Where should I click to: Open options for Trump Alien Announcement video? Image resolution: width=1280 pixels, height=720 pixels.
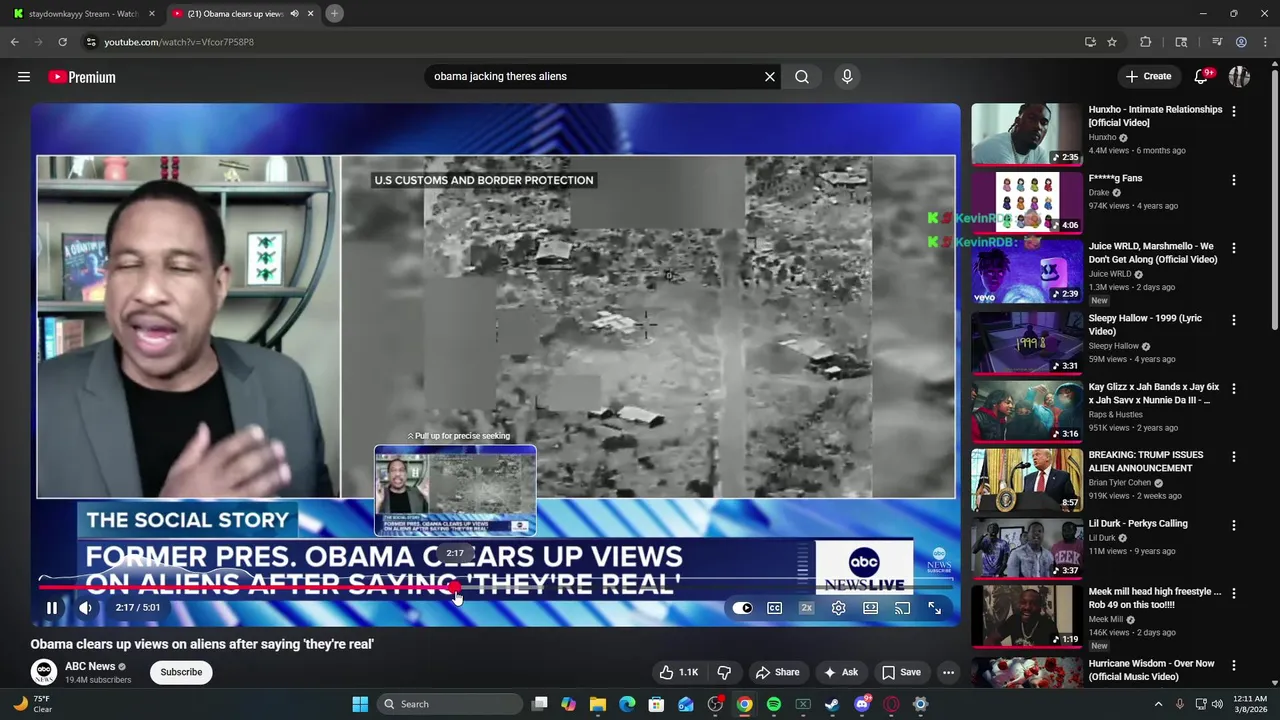1234,457
